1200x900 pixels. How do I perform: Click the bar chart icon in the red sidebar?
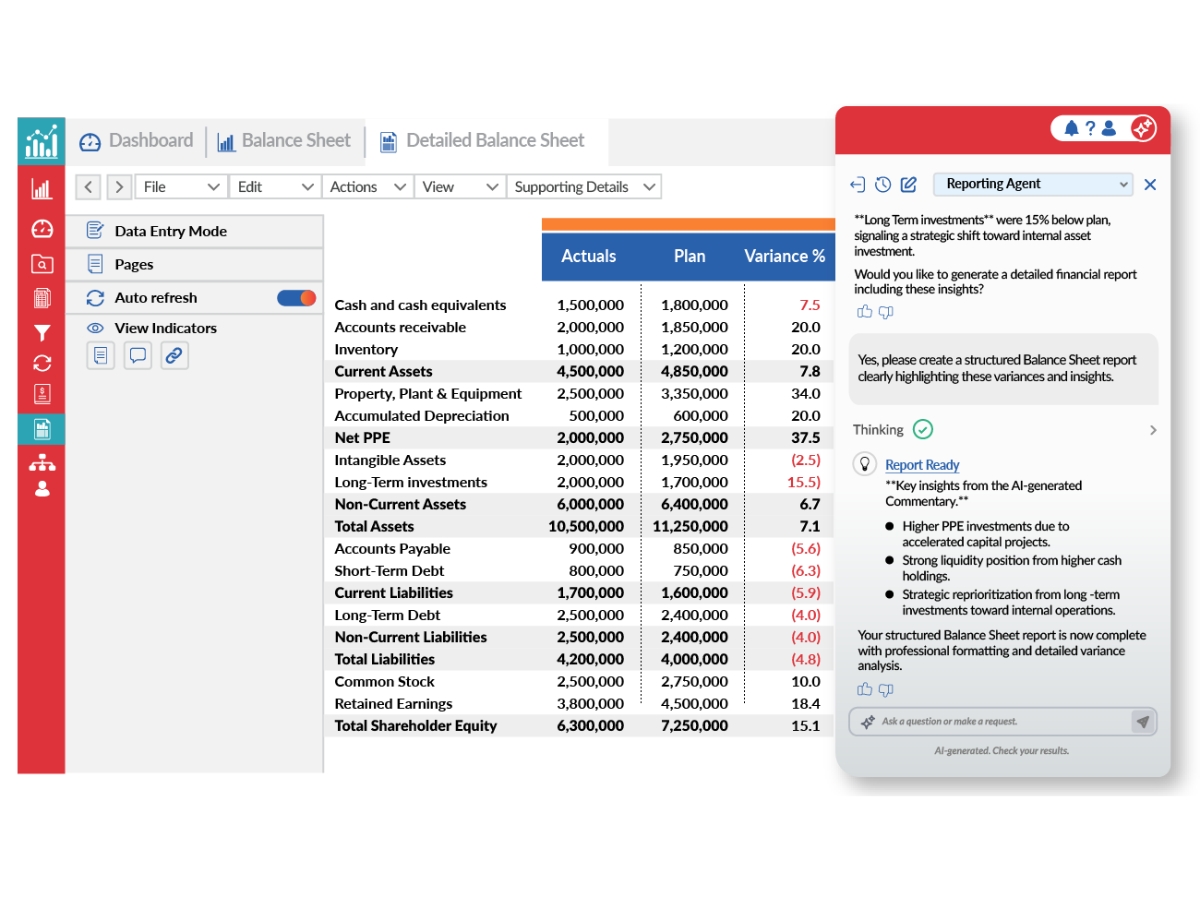tap(42, 188)
